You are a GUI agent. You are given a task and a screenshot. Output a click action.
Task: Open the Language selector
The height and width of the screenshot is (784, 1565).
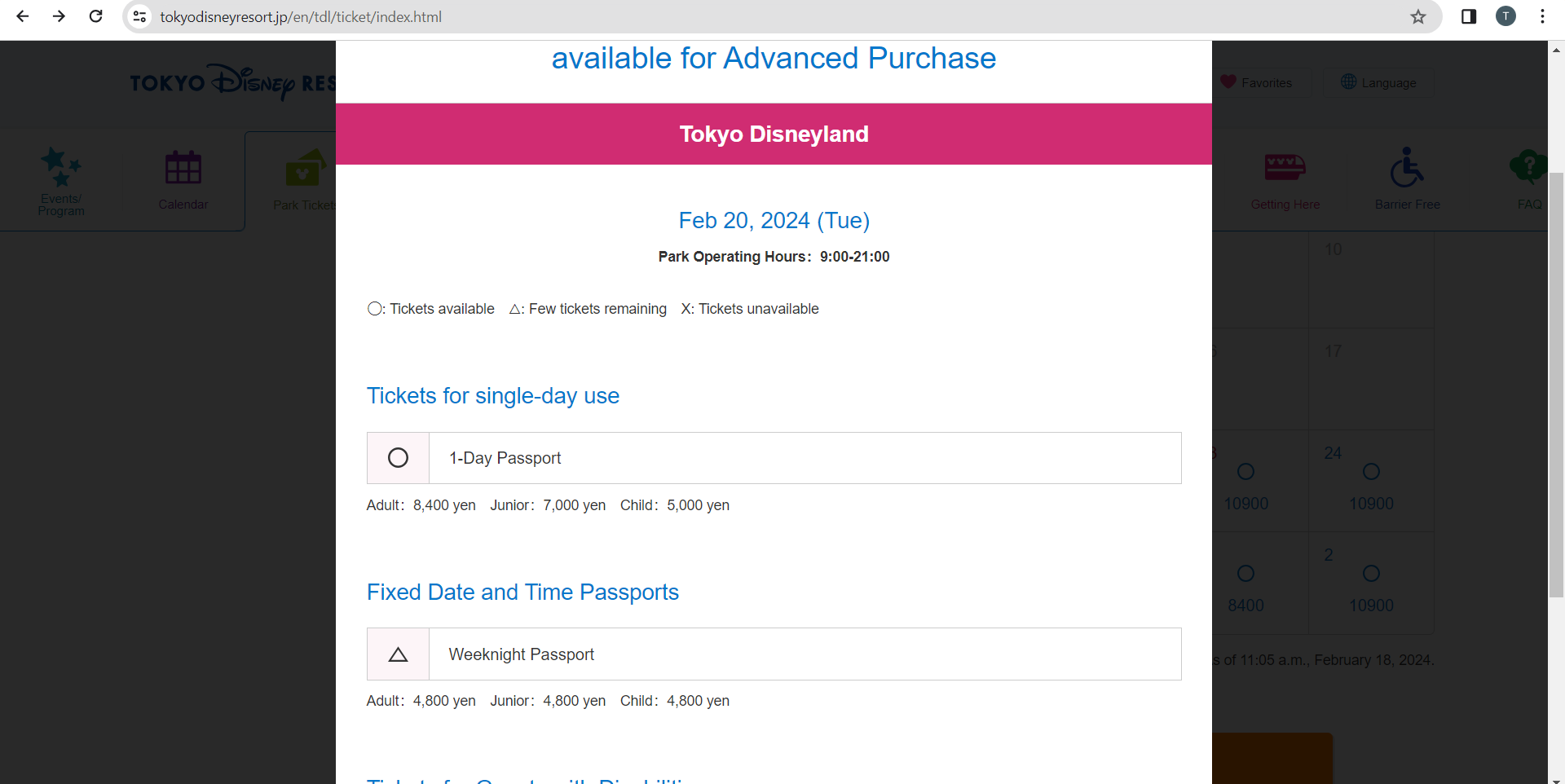coord(1378,82)
